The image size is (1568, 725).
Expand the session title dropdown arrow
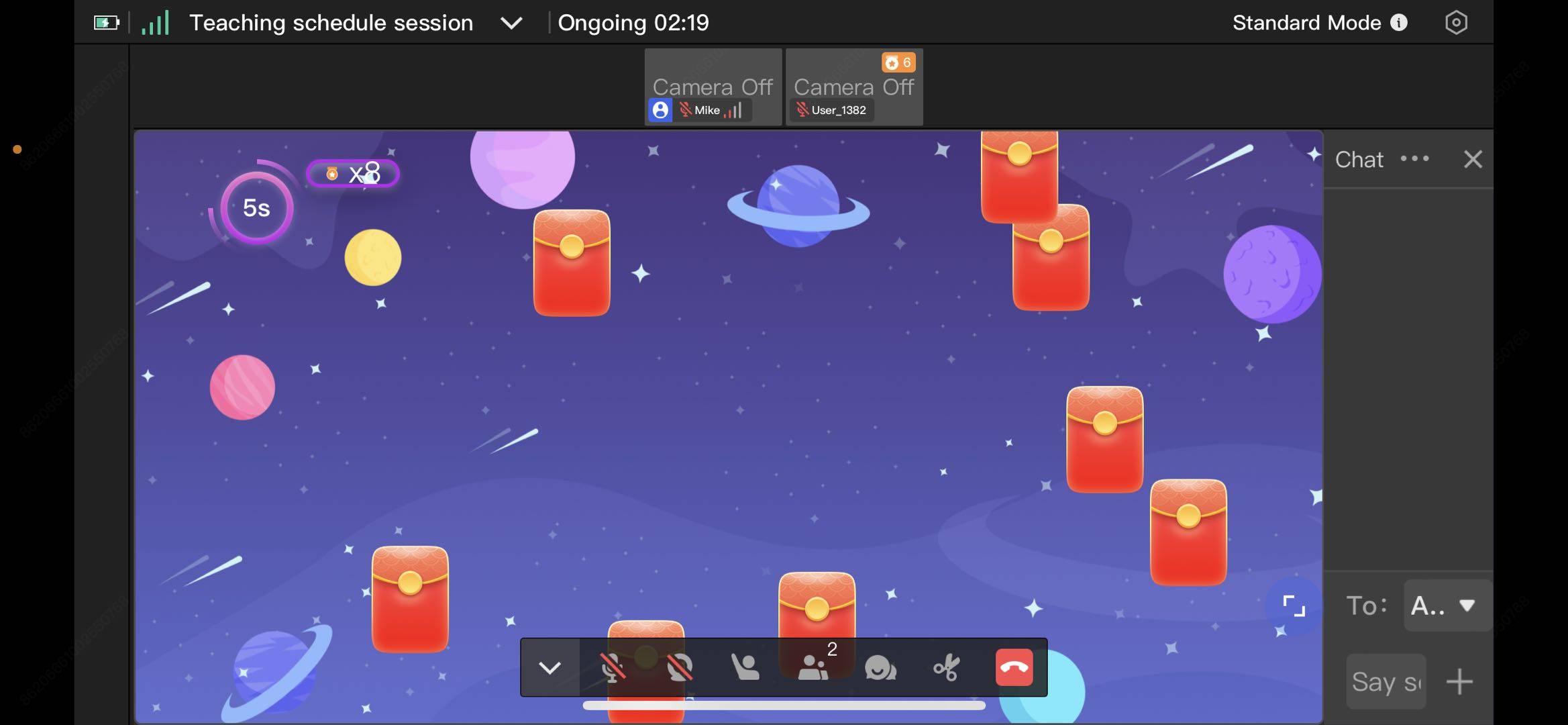pyautogui.click(x=511, y=23)
